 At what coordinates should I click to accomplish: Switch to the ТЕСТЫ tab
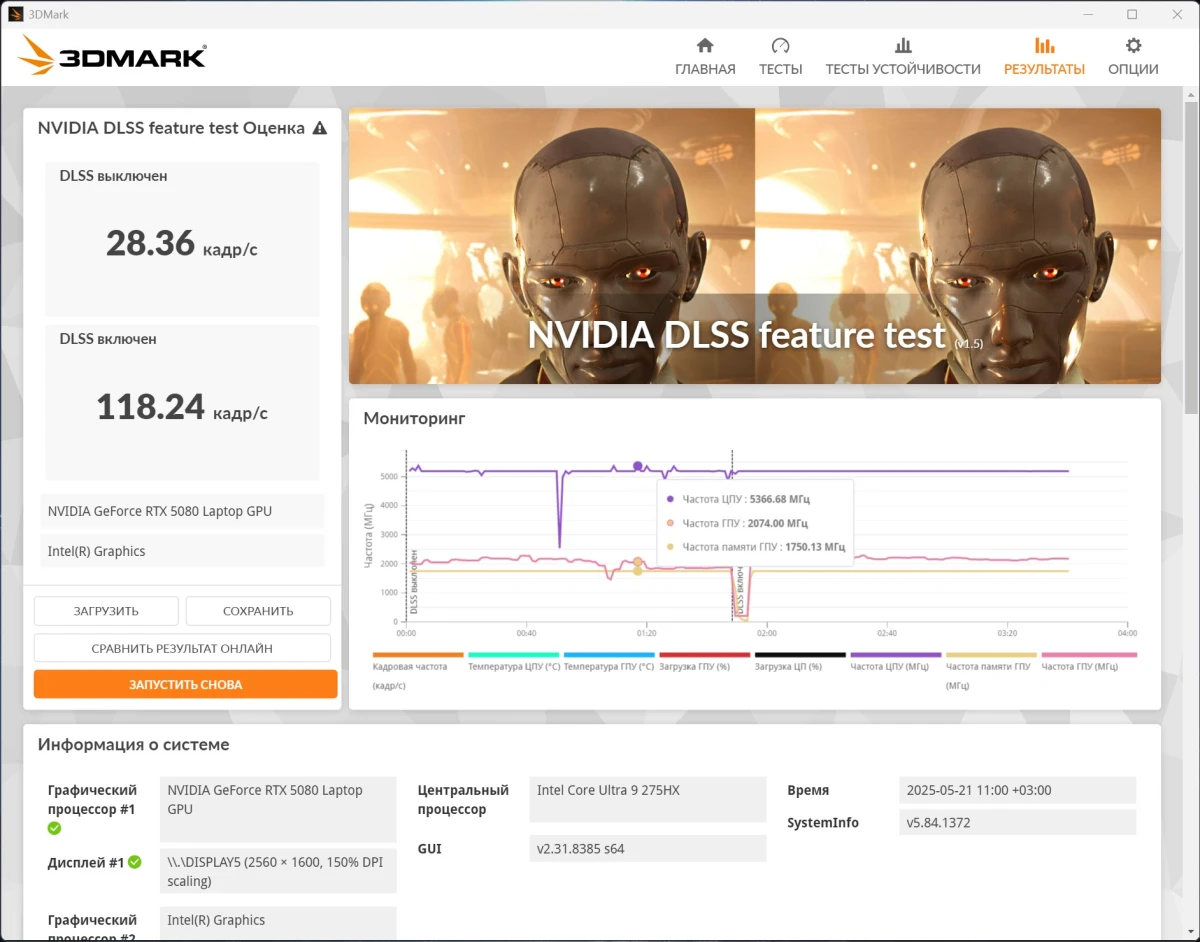point(780,57)
